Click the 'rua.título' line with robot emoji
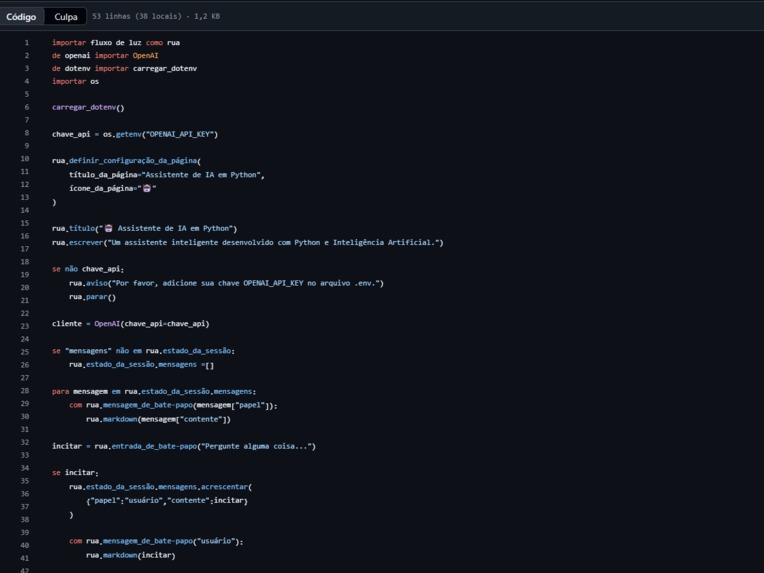 click(144, 229)
